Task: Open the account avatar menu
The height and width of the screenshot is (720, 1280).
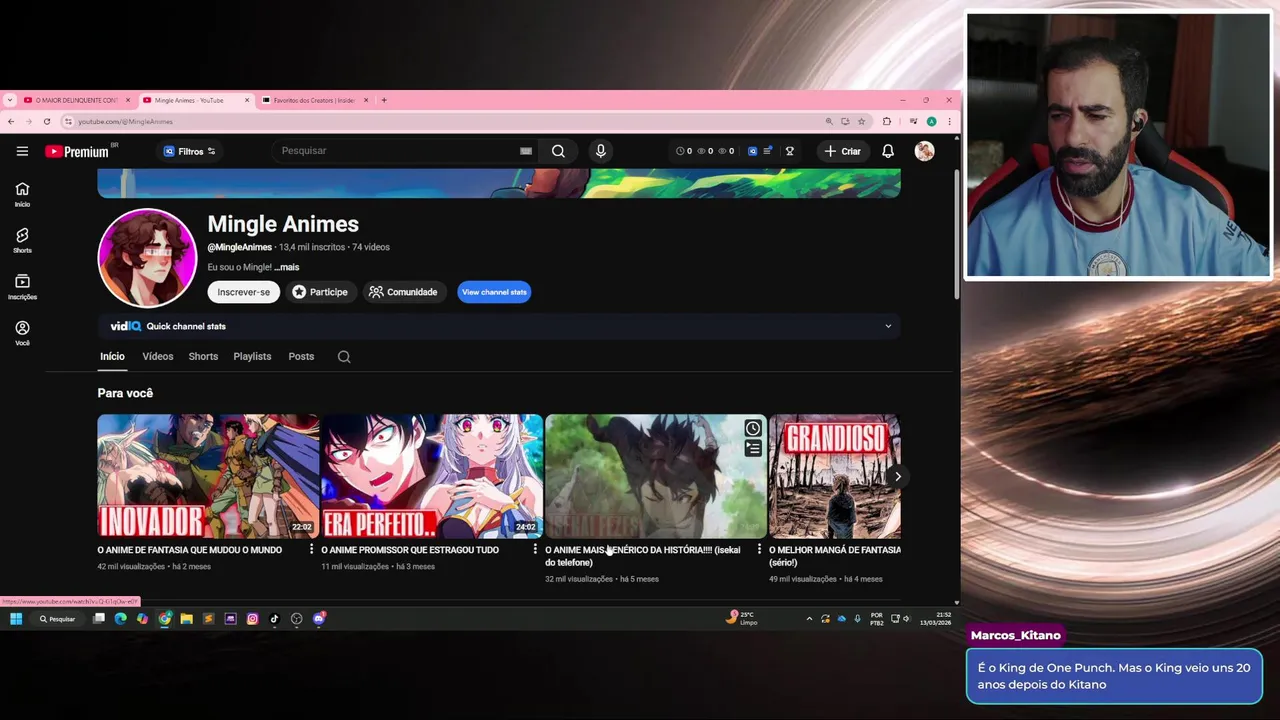Action: tap(924, 151)
